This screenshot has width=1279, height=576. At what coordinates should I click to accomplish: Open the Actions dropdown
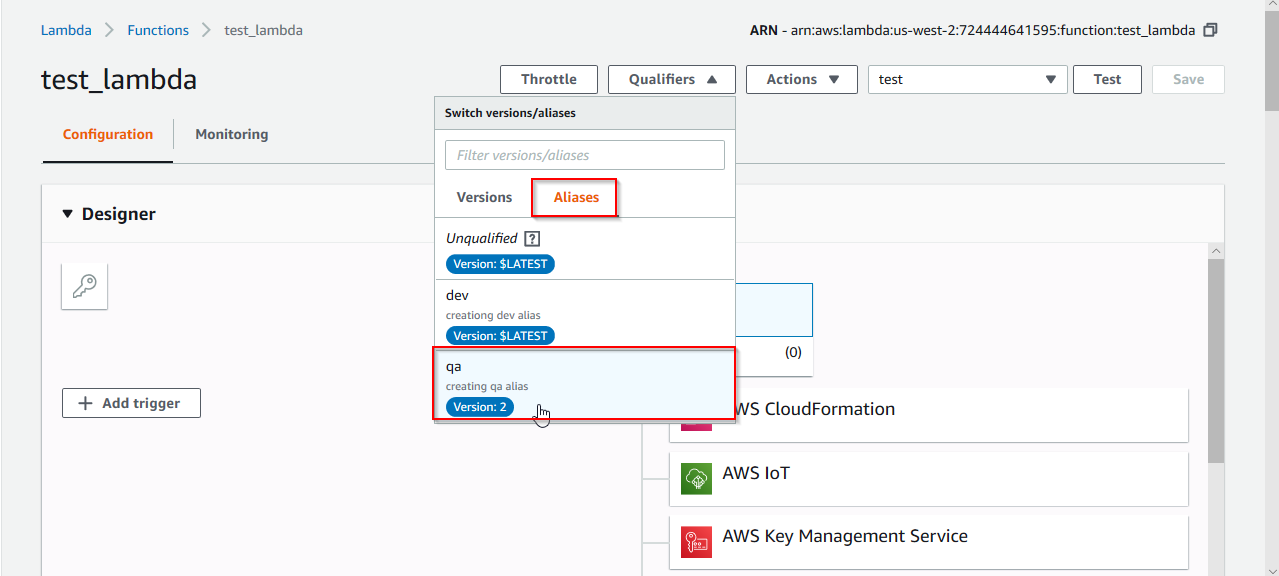801,79
